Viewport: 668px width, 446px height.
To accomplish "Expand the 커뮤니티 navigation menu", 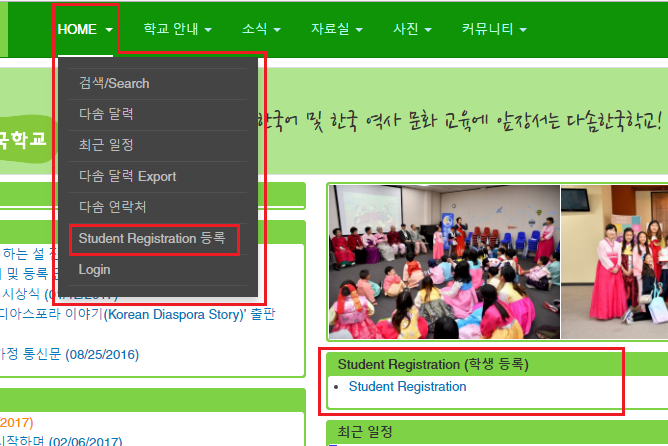I will tap(493, 30).
